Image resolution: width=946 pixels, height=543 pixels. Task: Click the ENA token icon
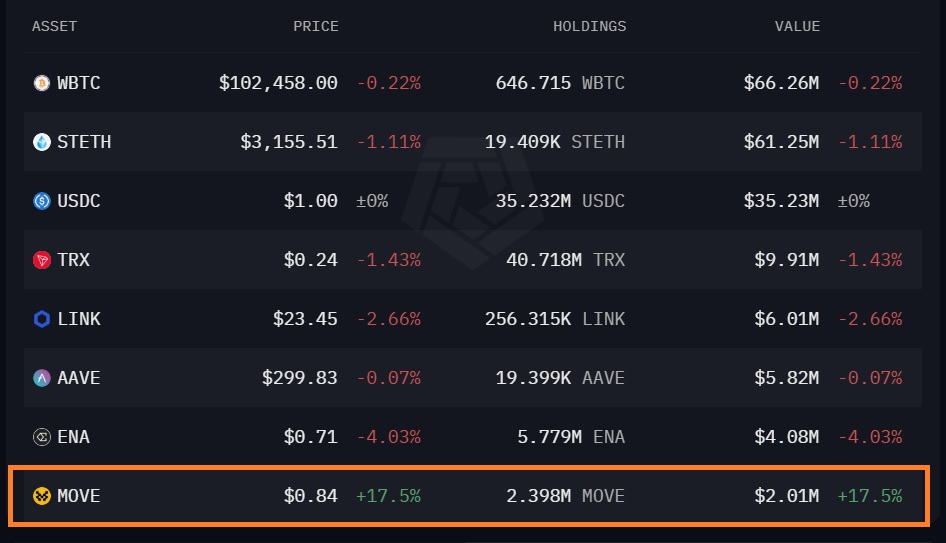click(x=42, y=437)
